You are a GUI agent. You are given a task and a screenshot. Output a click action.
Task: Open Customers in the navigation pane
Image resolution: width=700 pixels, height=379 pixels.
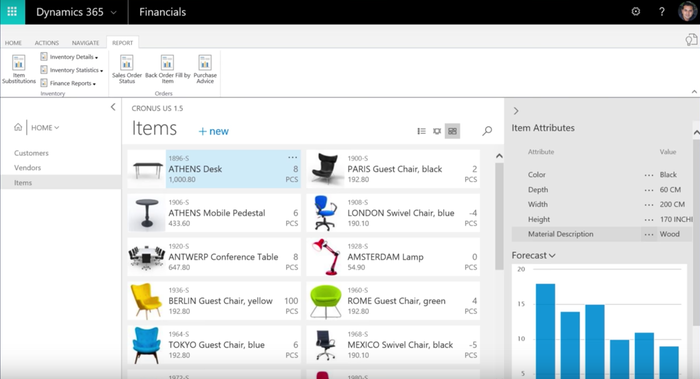click(31, 153)
